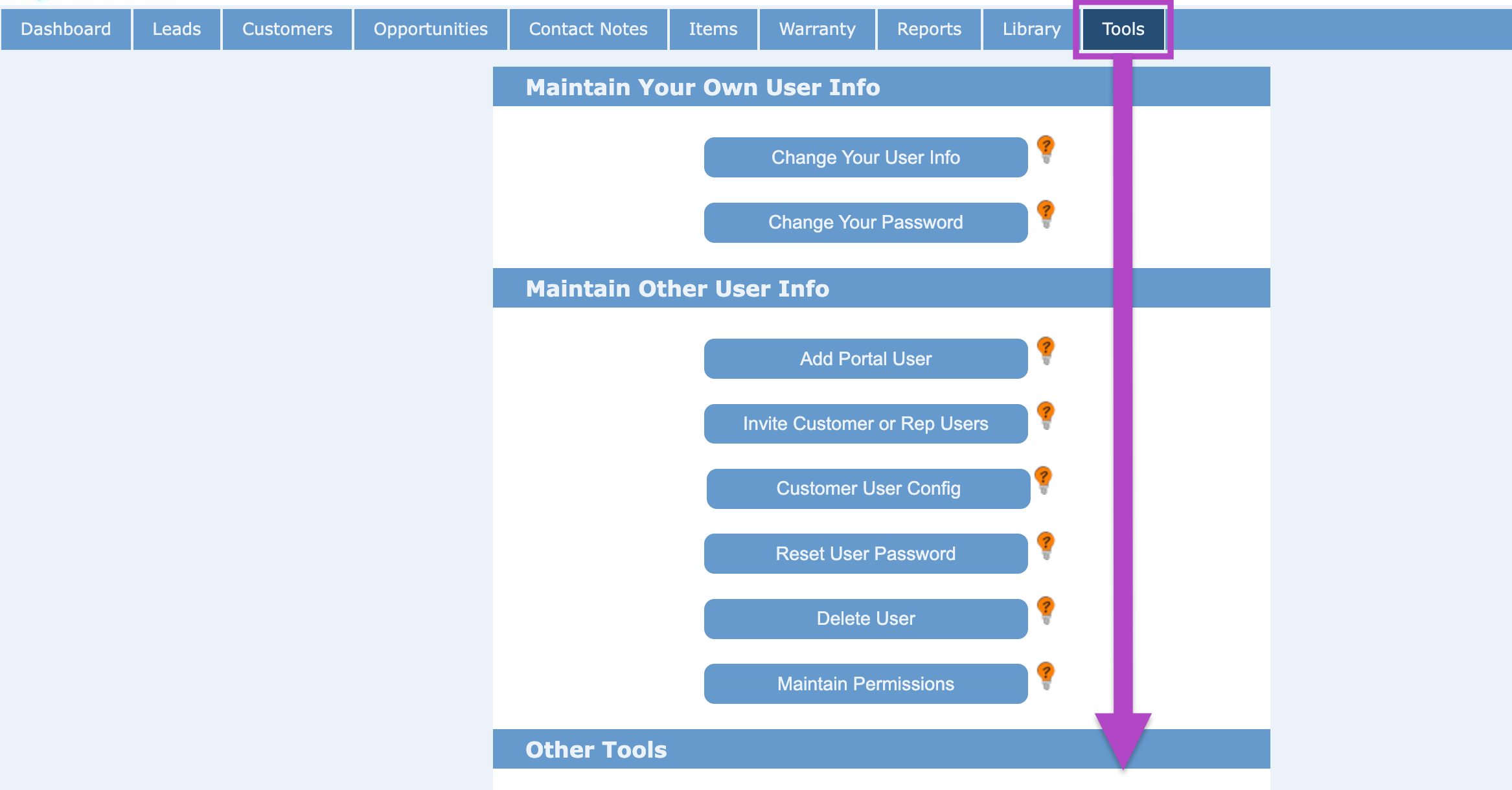Click the Delete User button
This screenshot has height=790, width=1512.
[865, 618]
